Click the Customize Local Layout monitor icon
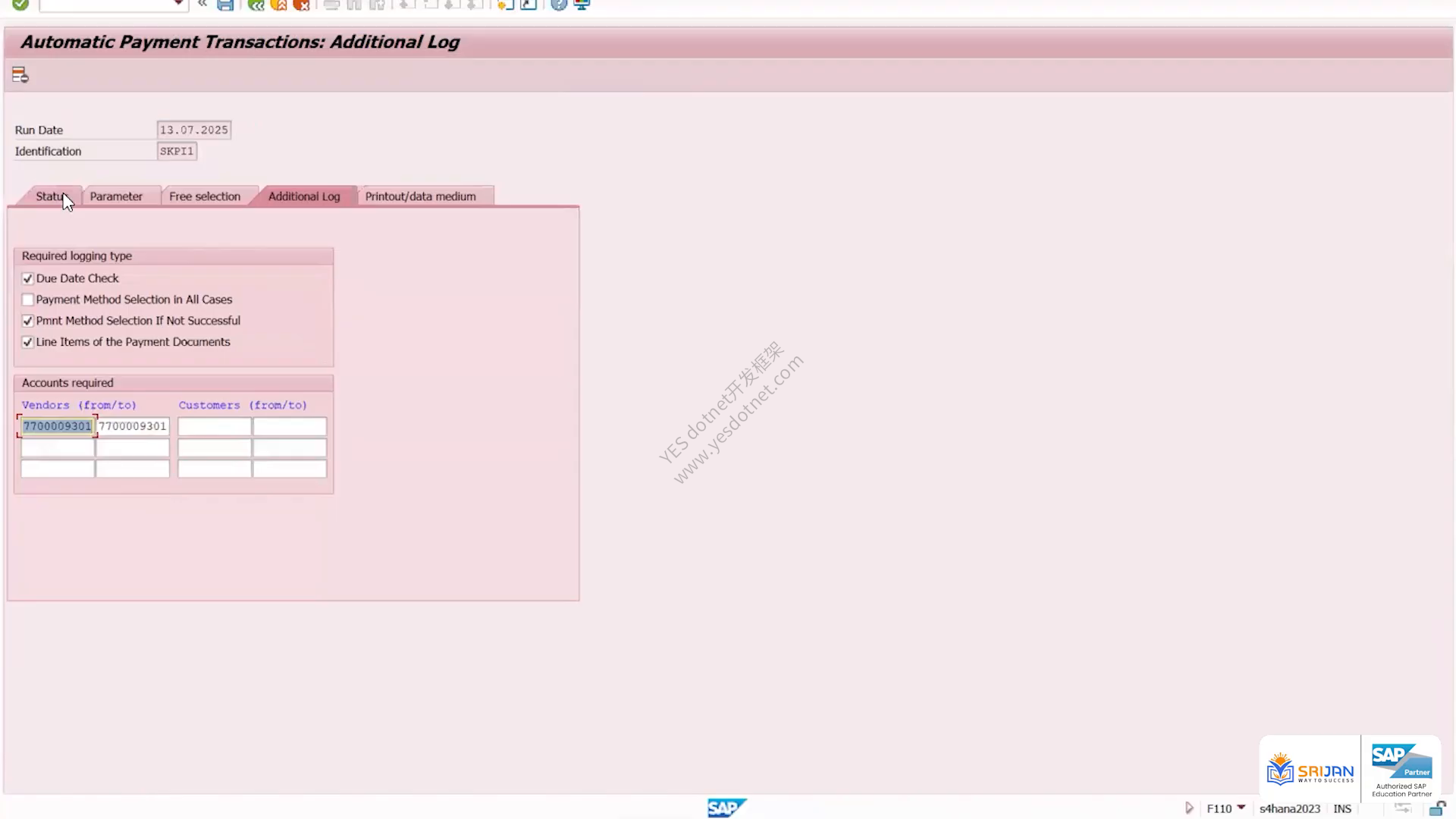 click(x=582, y=5)
